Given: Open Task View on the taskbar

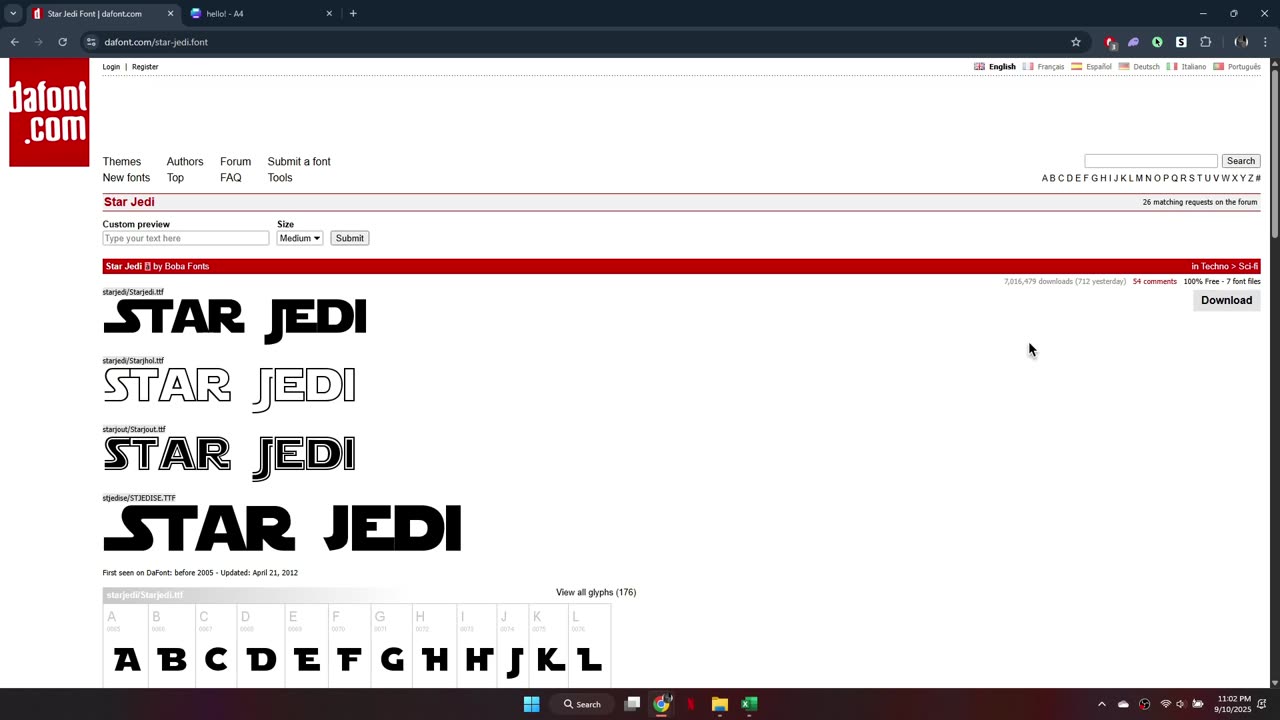Looking at the screenshot, I should (x=632, y=704).
